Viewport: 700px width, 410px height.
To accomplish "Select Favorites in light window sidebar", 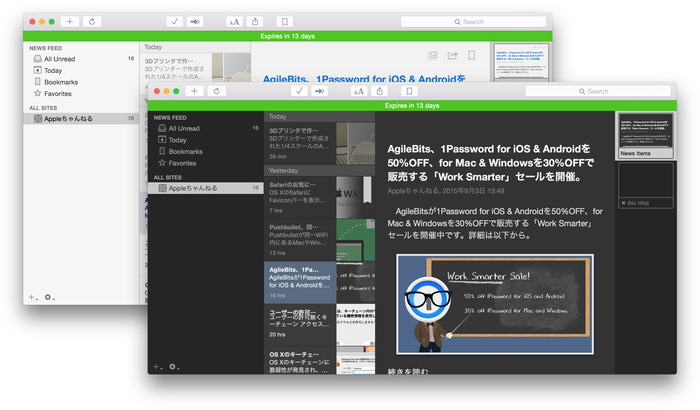I will point(81,93).
